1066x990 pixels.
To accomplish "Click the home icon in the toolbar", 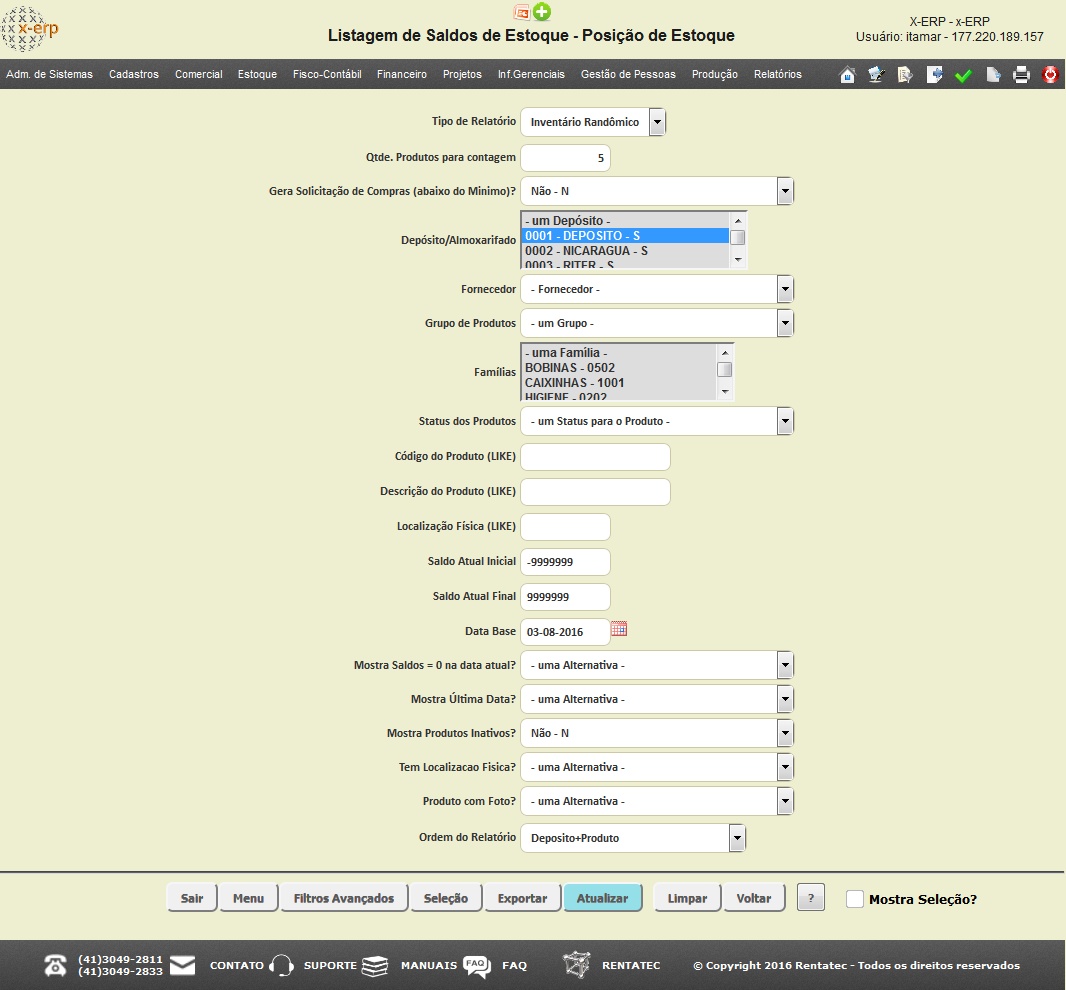I will pyautogui.click(x=847, y=75).
